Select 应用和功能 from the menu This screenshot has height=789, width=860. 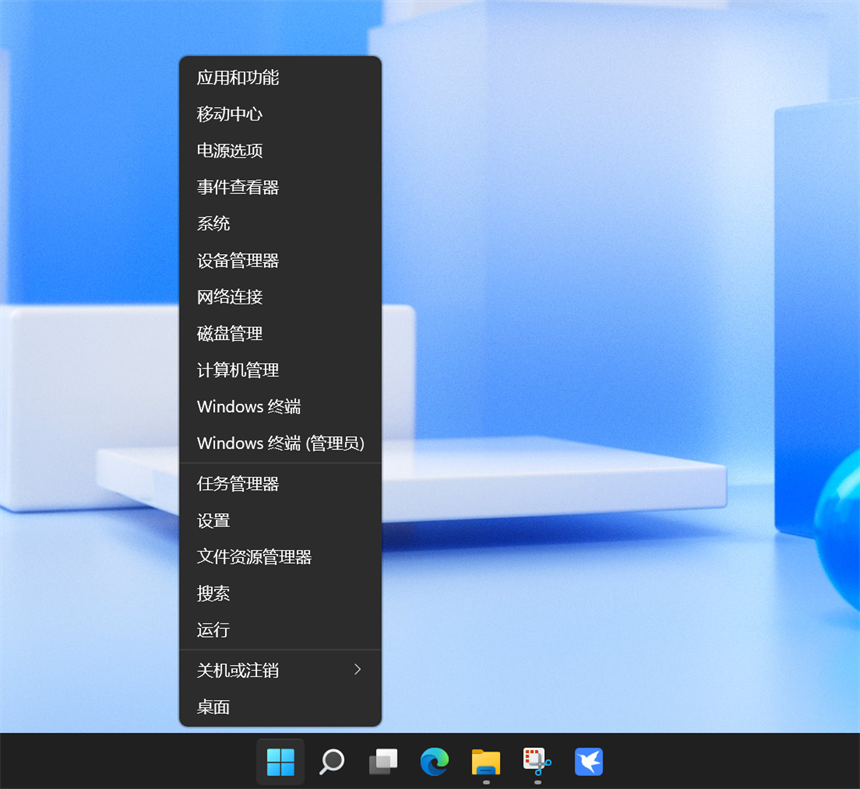(238, 78)
